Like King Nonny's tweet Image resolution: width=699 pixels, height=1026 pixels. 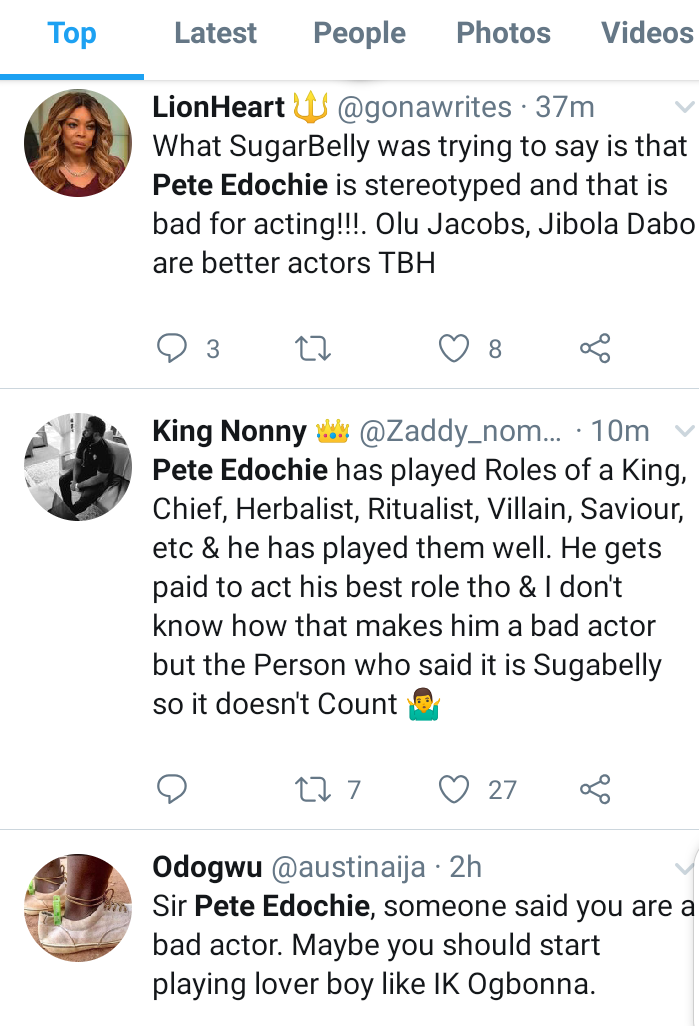[455, 789]
